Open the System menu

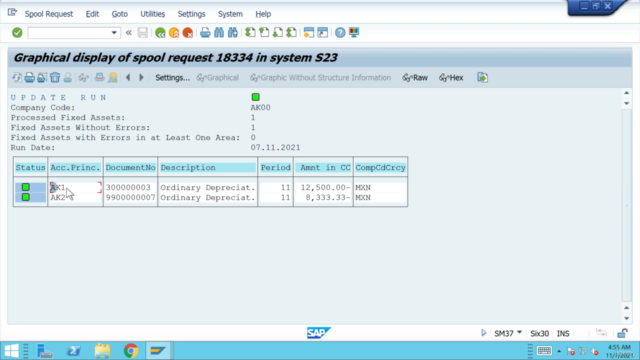230,14
